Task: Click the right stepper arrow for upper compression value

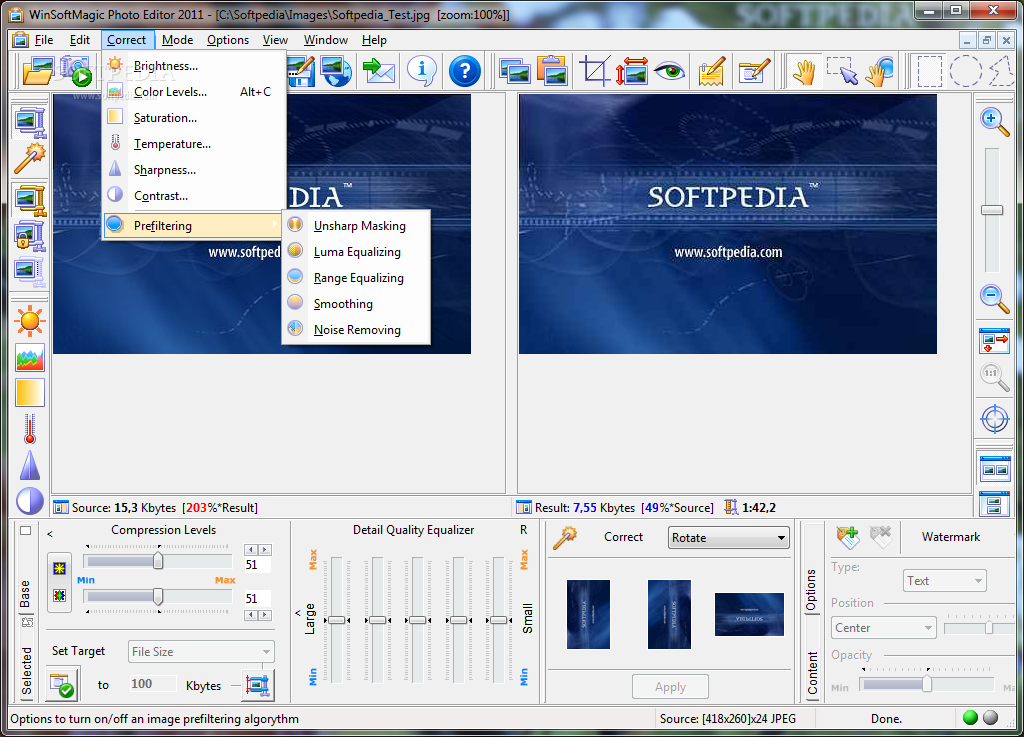Action: coord(264,550)
